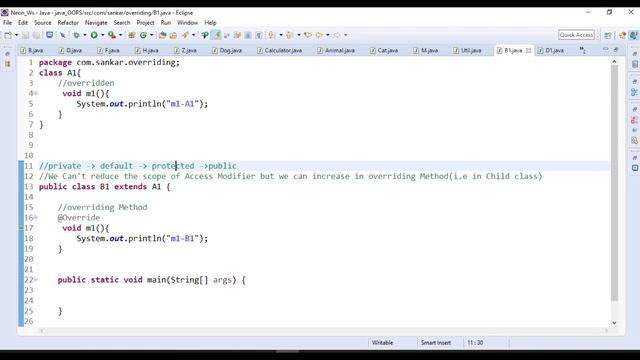Image resolution: width=640 pixels, height=360 pixels.
Task: Click the Smart Insert status bar entry
Action: pos(436,343)
